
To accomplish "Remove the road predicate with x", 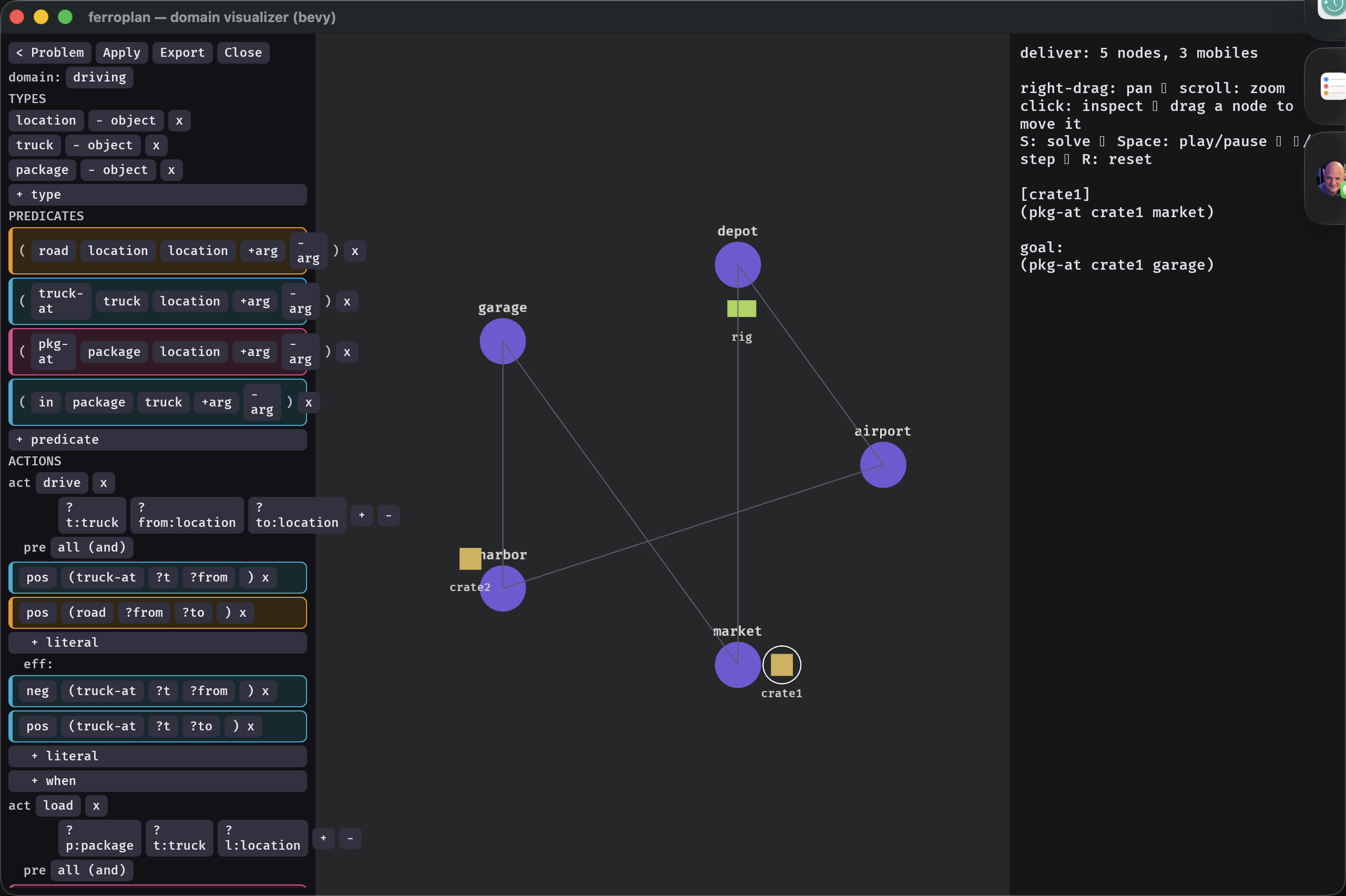I will (355, 251).
